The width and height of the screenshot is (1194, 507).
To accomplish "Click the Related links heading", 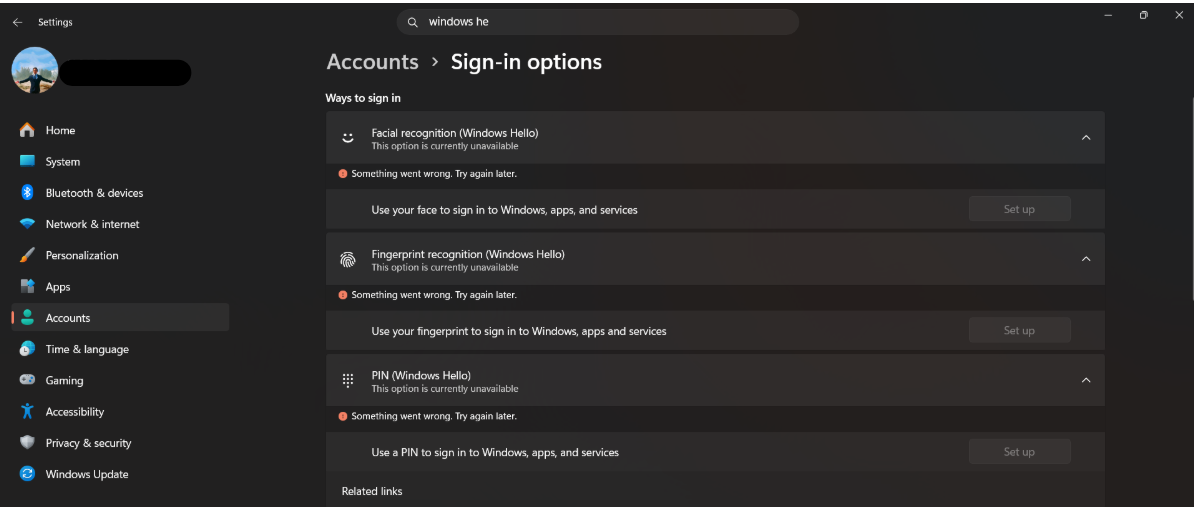I will tap(372, 491).
